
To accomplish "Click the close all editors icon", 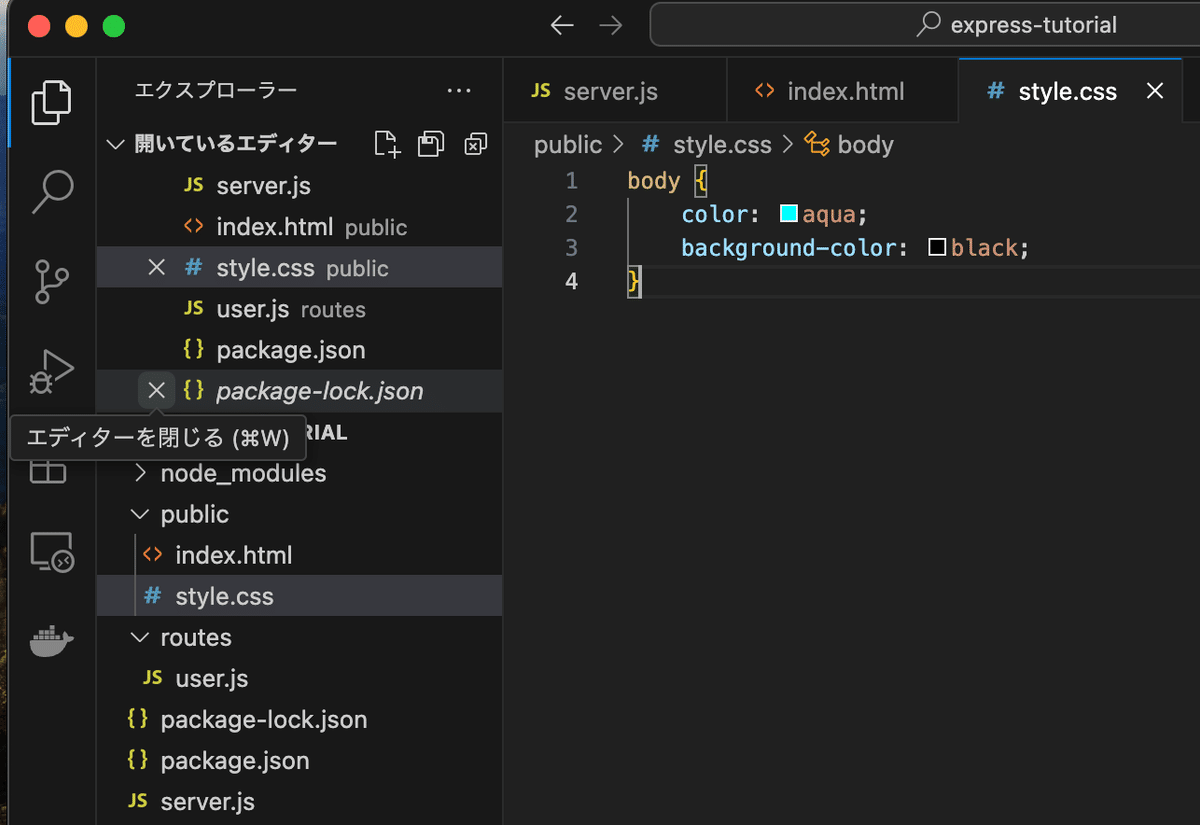I will 475,144.
